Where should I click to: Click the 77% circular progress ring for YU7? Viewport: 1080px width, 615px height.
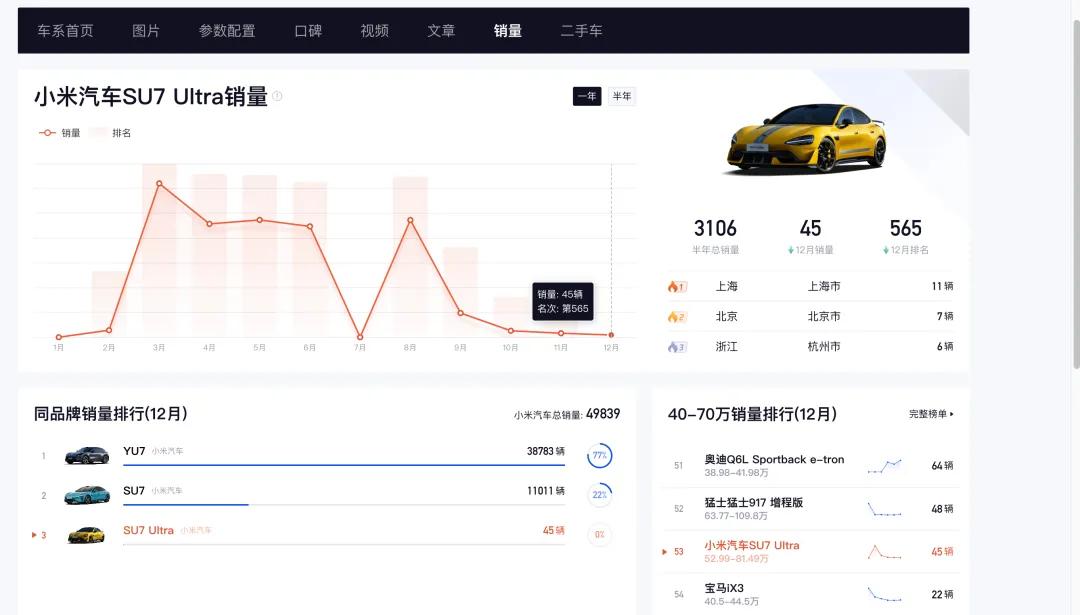pyautogui.click(x=600, y=453)
